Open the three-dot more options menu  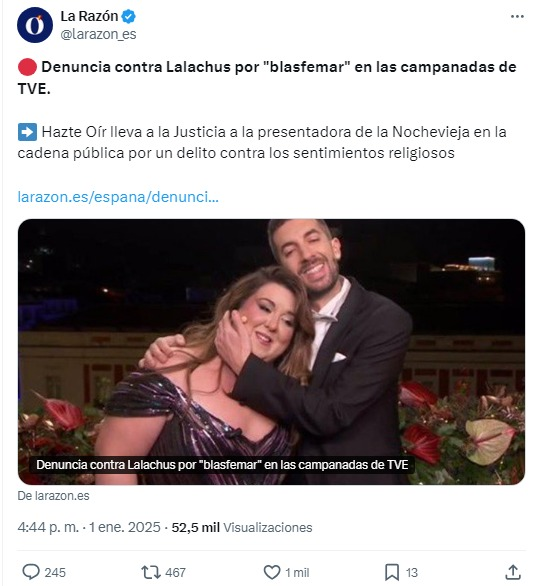click(517, 16)
